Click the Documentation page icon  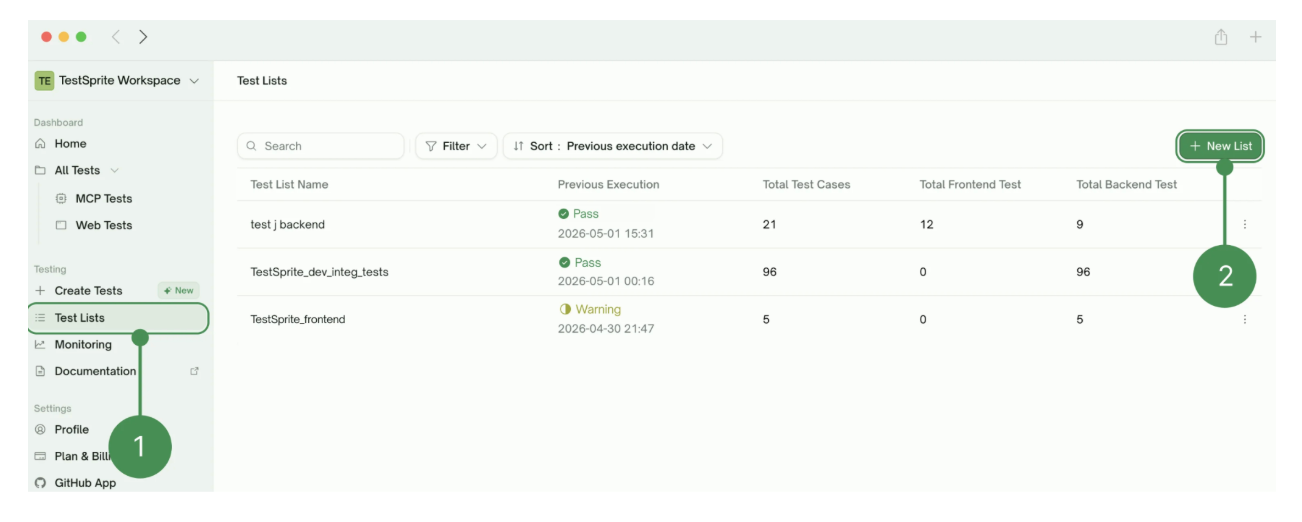(x=40, y=372)
